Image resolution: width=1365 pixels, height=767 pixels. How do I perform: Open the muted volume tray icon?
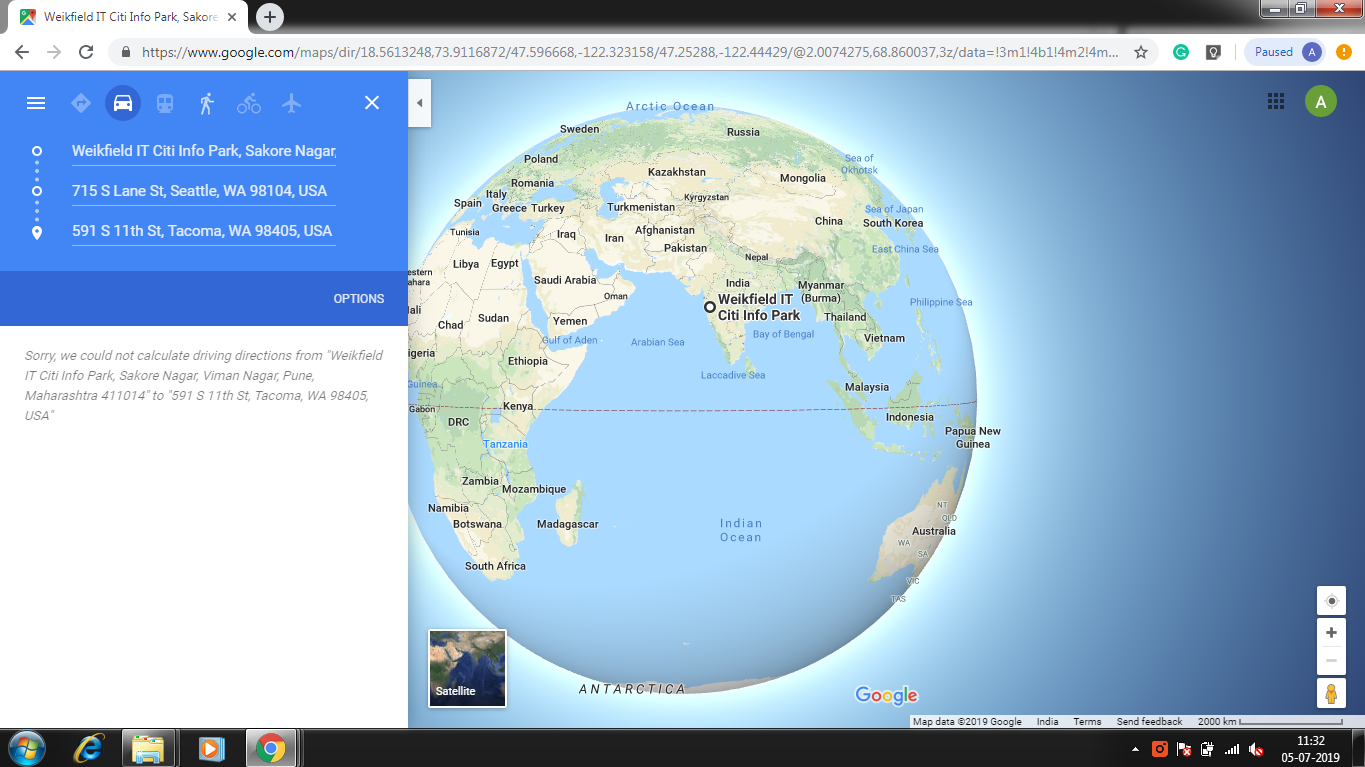1257,748
